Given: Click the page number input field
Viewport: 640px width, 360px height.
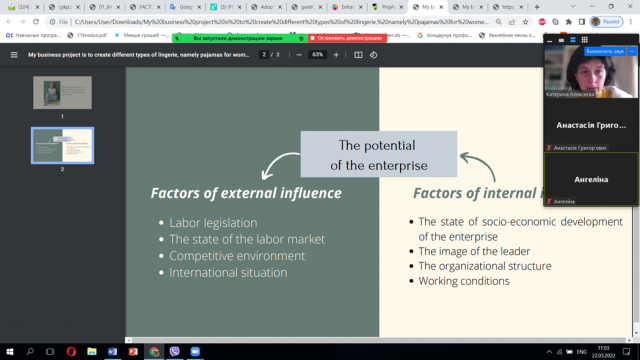Looking at the screenshot, I should pos(264,55).
